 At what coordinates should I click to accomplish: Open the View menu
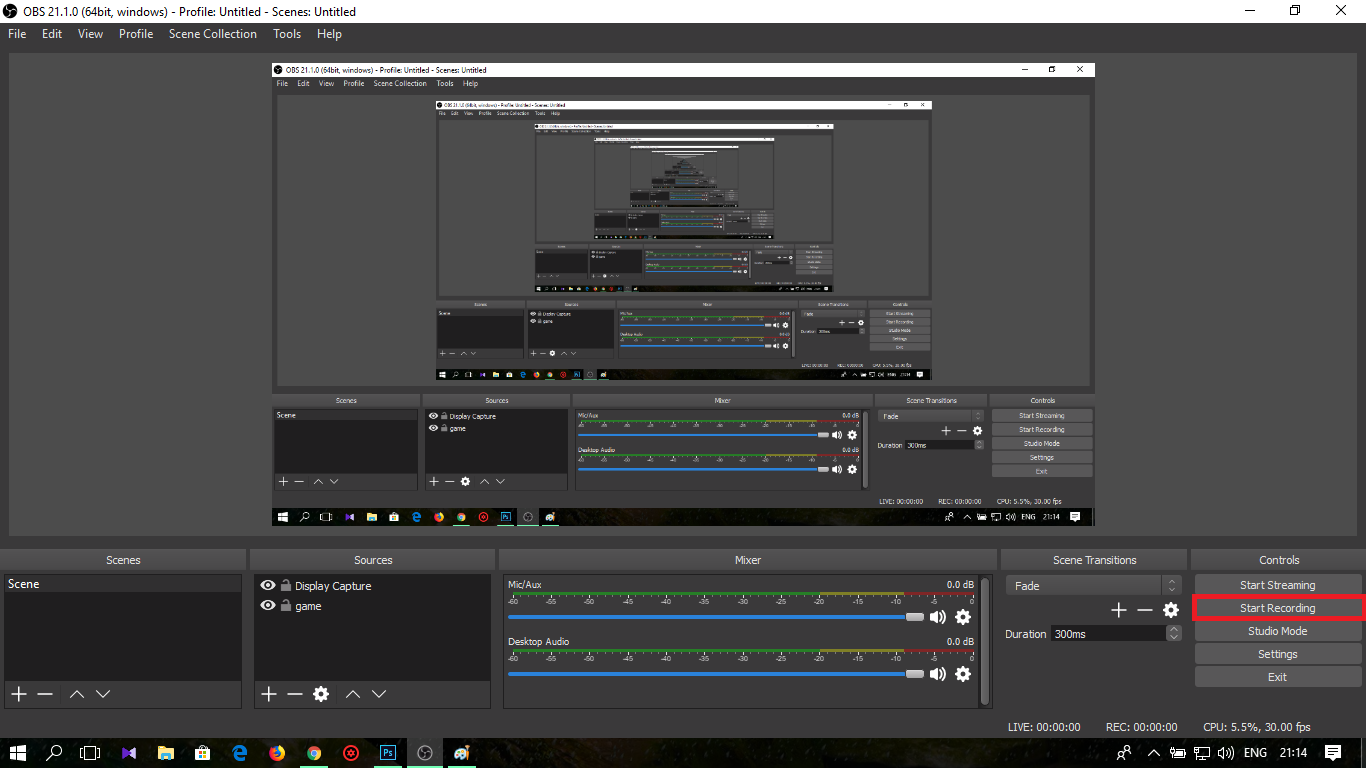(91, 34)
